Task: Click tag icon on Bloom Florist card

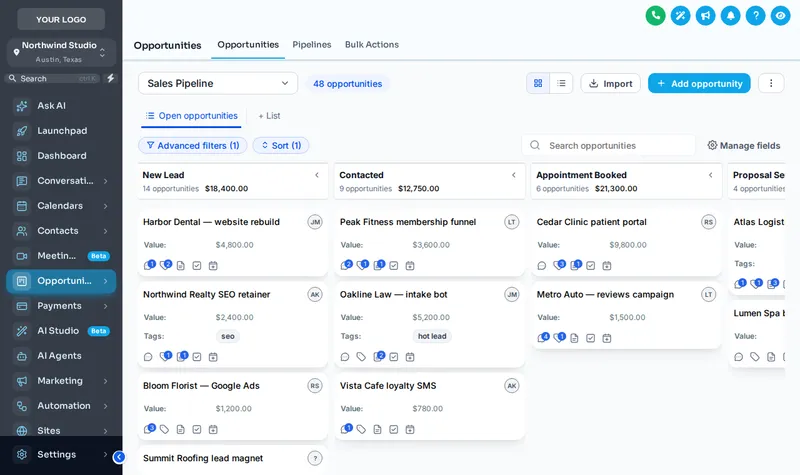Action: [164, 430]
